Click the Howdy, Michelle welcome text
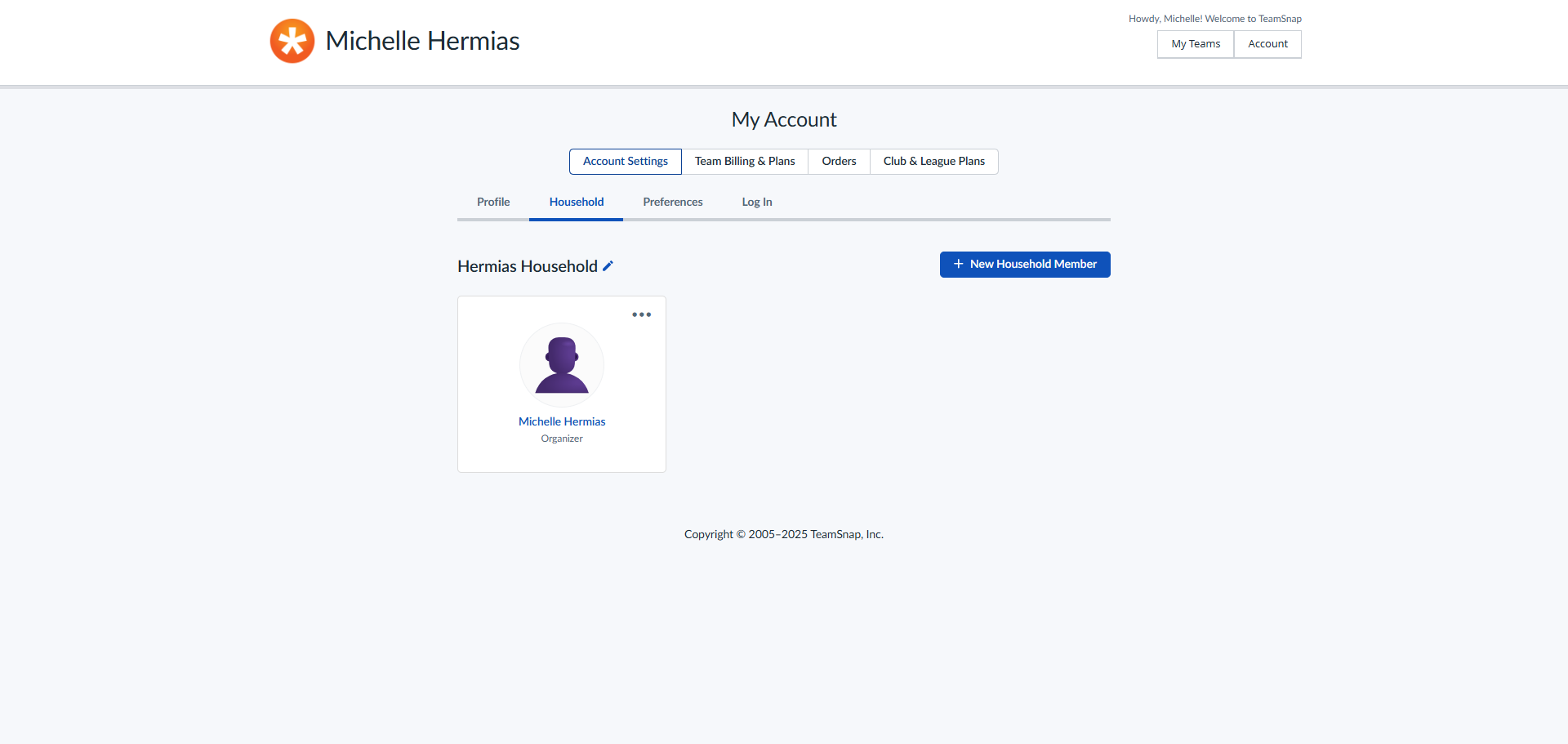The height and width of the screenshot is (744, 1568). 1214,19
